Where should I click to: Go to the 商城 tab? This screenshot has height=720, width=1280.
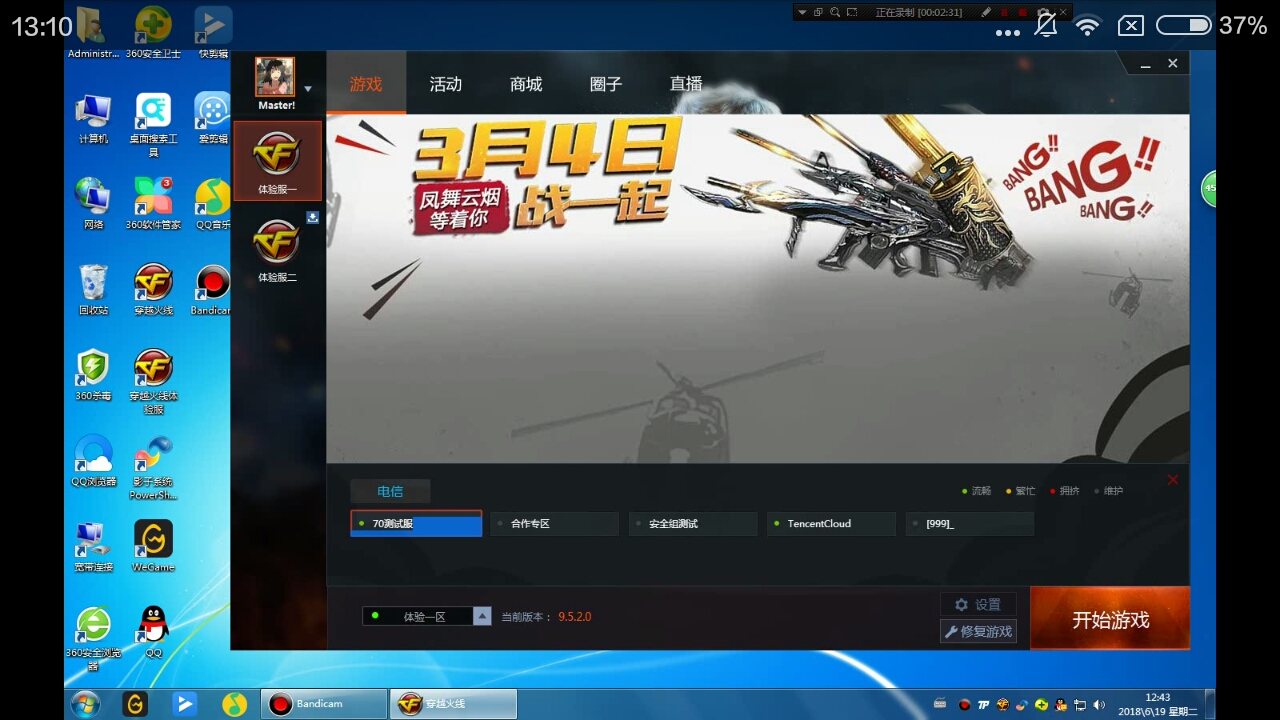point(526,84)
